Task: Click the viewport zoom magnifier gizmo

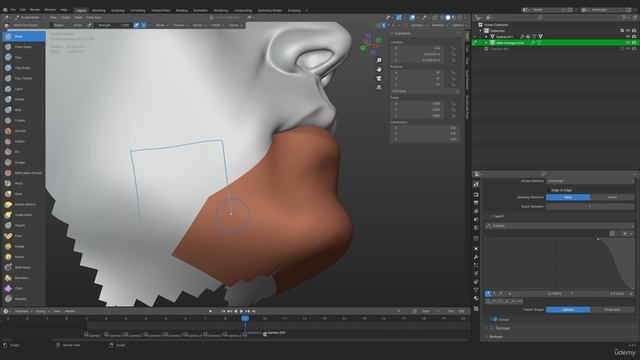Action: tap(379, 60)
